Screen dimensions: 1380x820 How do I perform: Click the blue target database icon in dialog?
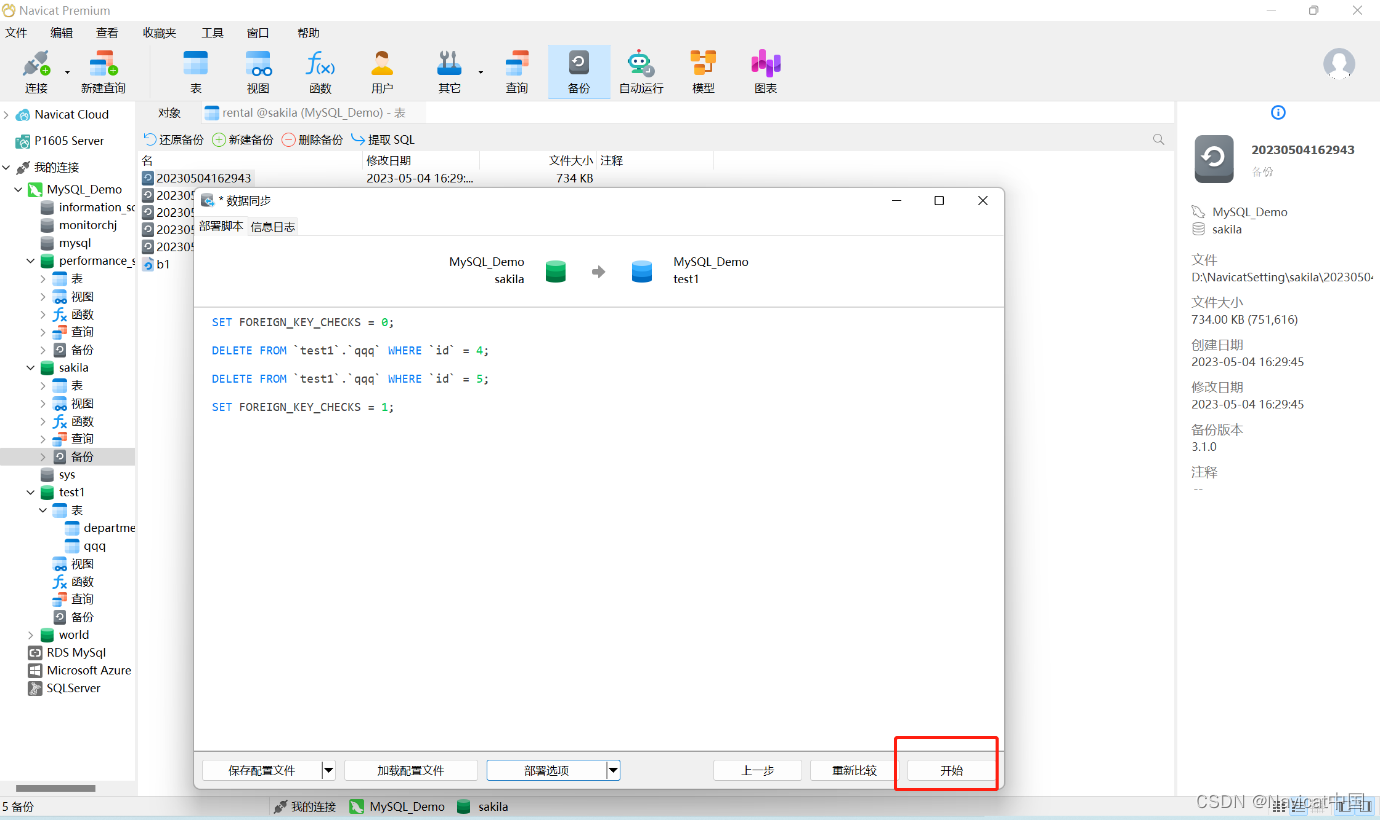(642, 271)
